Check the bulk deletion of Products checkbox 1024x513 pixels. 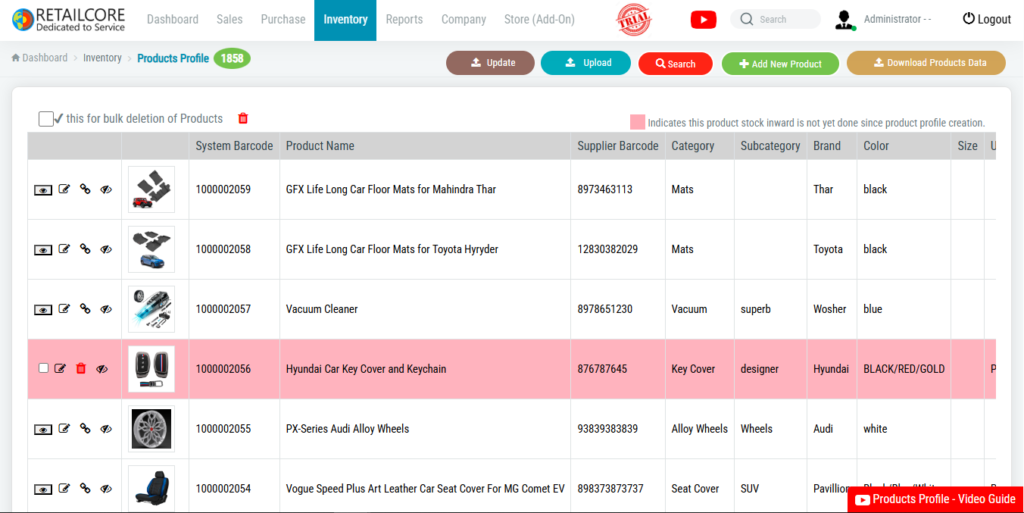coord(46,119)
